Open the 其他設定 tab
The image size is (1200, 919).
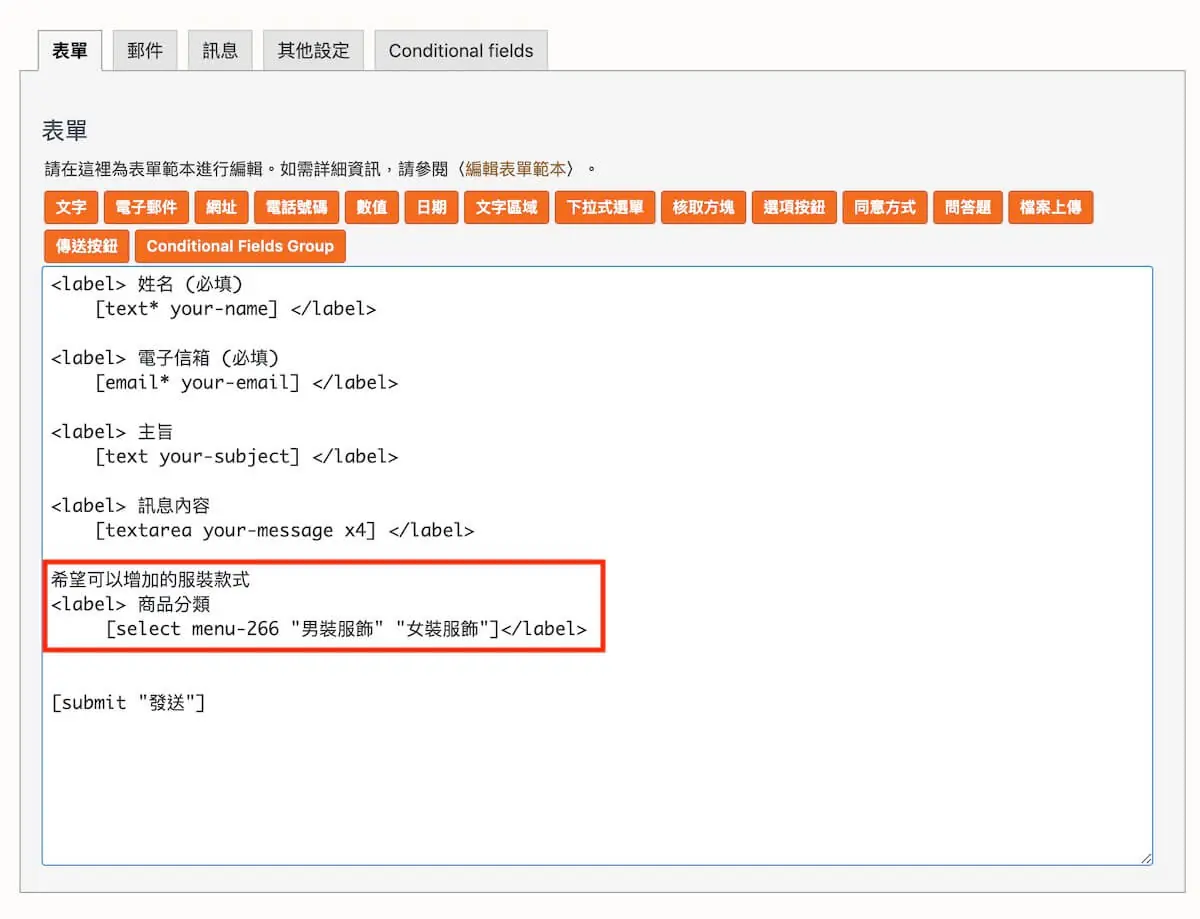[x=313, y=50]
